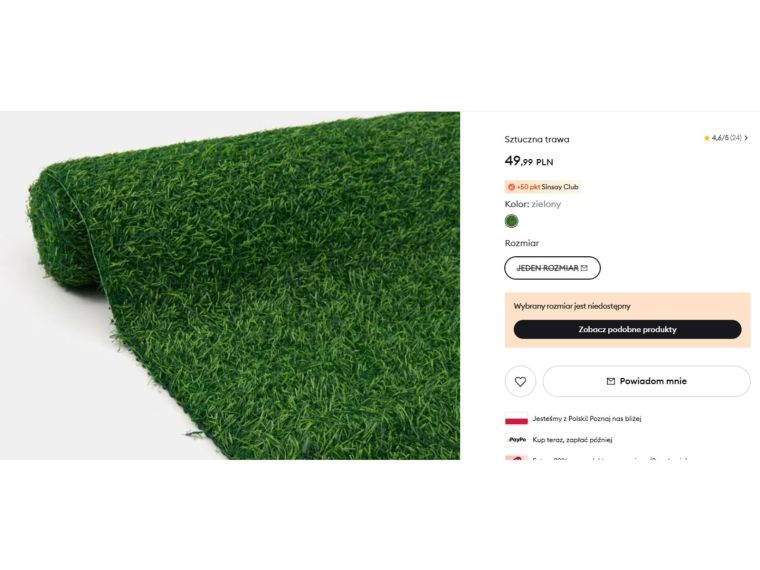Image resolution: width=760 pixels, height=570 pixels.
Task: Open Kup teraz, zapłać później info
Action: [x=572, y=440]
